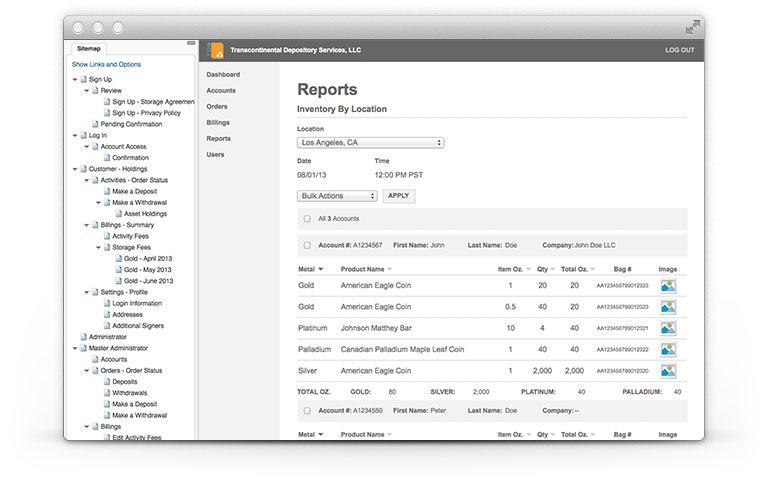
Task: Click page icon next to Confirmation
Action: (x=107, y=158)
